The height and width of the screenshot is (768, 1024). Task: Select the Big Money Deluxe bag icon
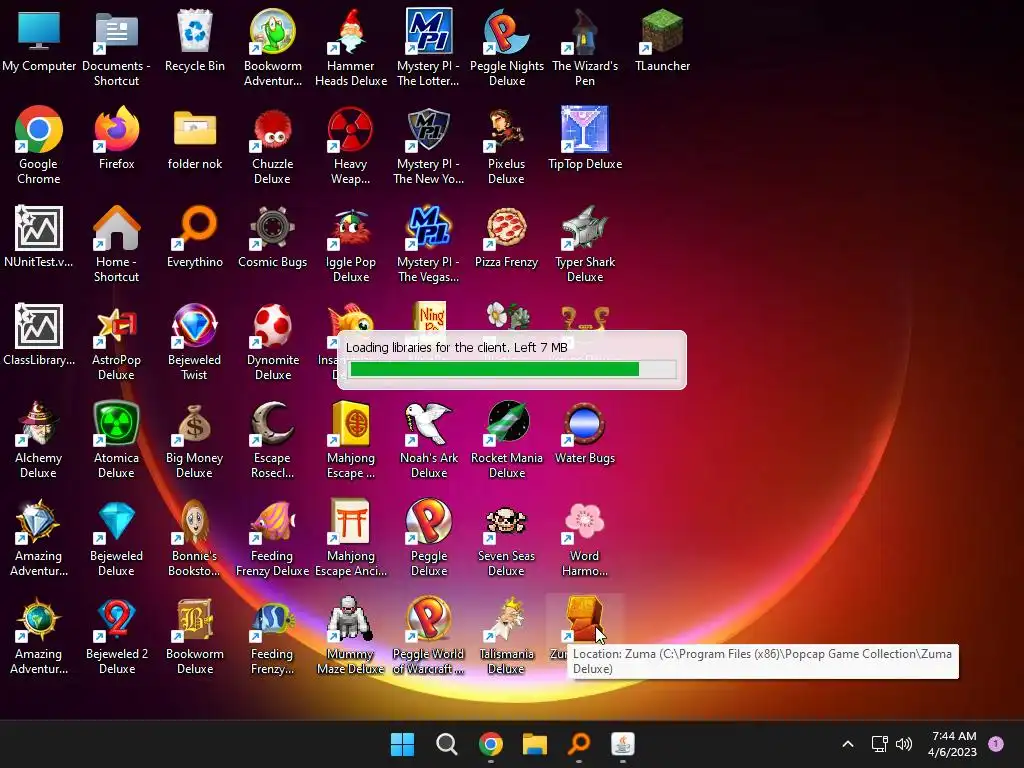pos(195,423)
